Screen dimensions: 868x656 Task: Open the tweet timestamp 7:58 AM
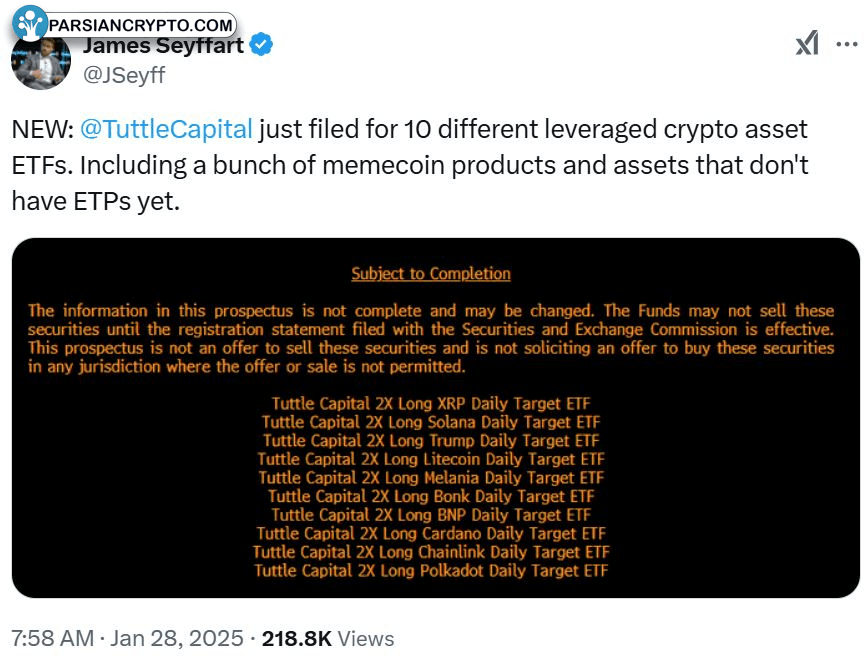(x=50, y=638)
